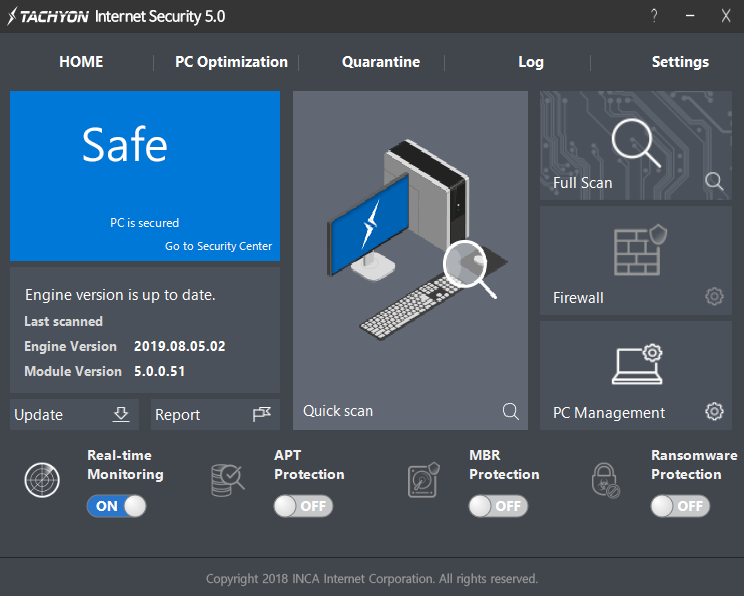The image size is (744, 596).
Task: Click the Report button
Action: [x=215, y=414]
